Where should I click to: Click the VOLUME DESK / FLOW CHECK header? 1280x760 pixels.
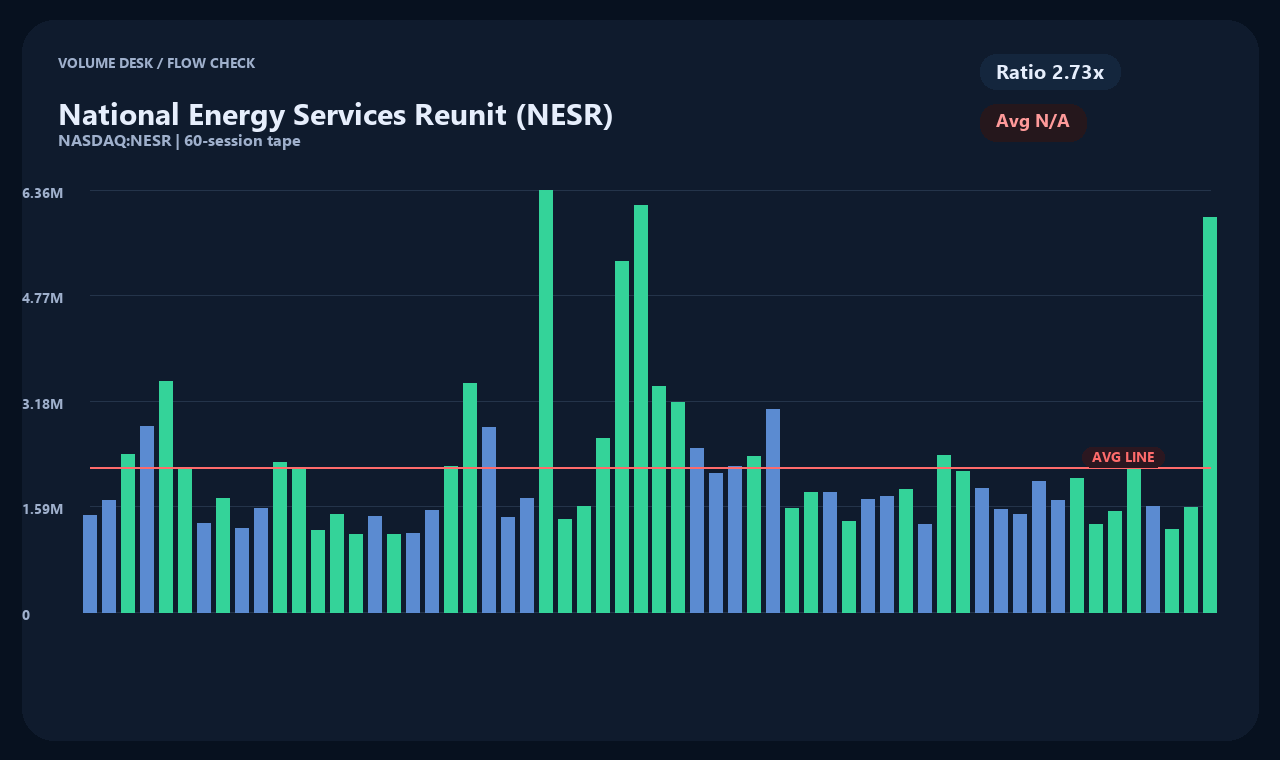point(157,63)
